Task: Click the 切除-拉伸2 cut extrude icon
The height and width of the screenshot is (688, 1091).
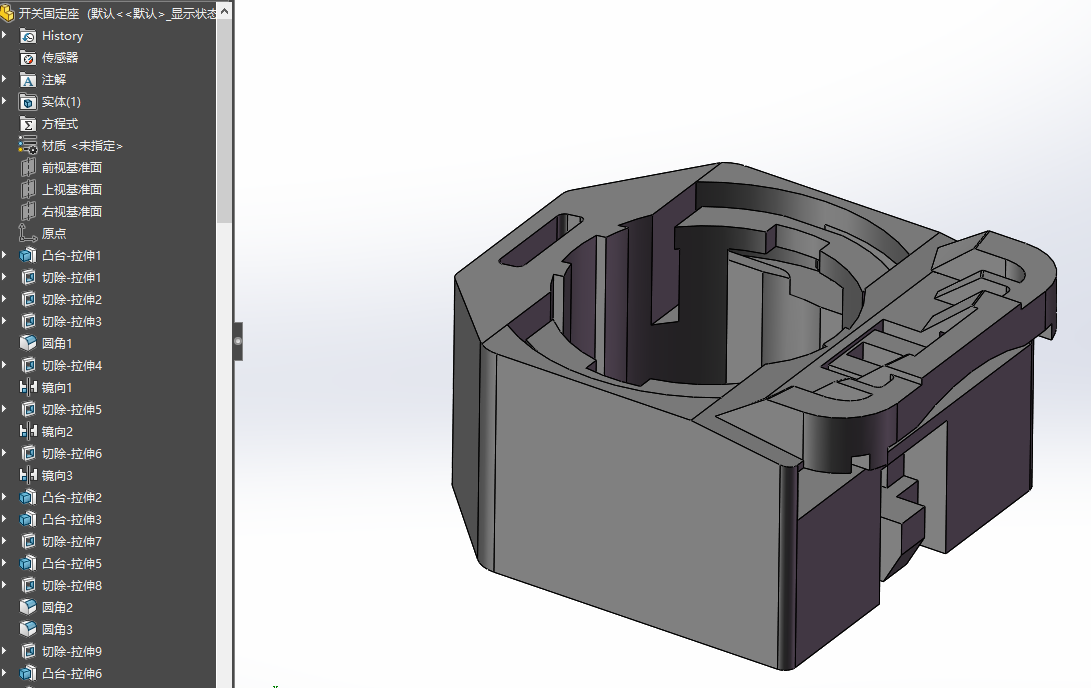Action: pos(28,300)
